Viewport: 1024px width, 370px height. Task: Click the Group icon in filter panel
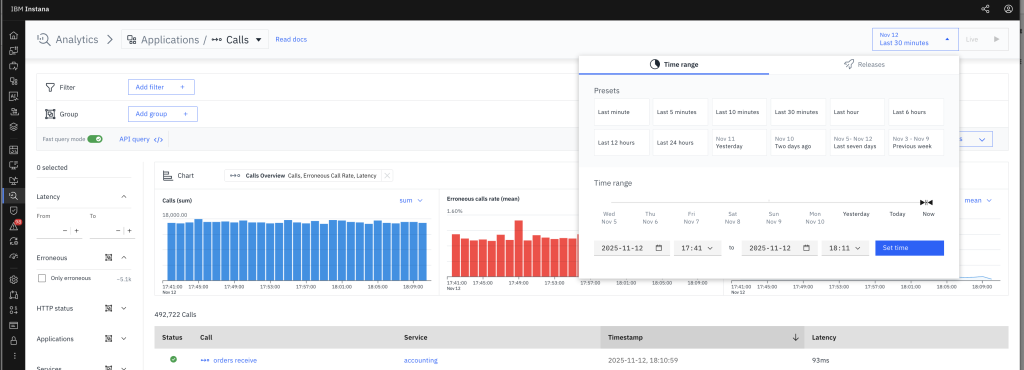(x=50, y=114)
